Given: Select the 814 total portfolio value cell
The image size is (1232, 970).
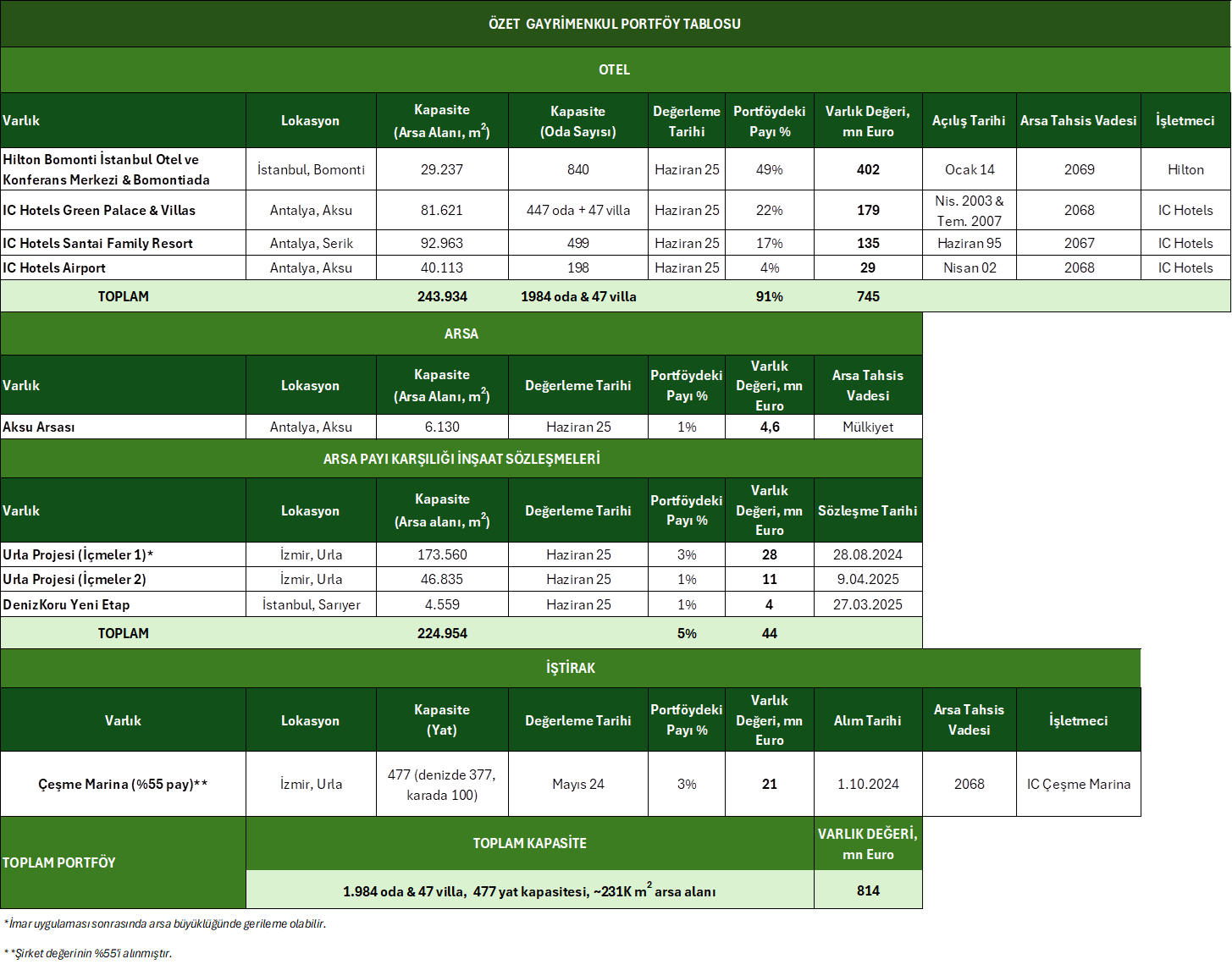Looking at the screenshot, I should [x=868, y=890].
